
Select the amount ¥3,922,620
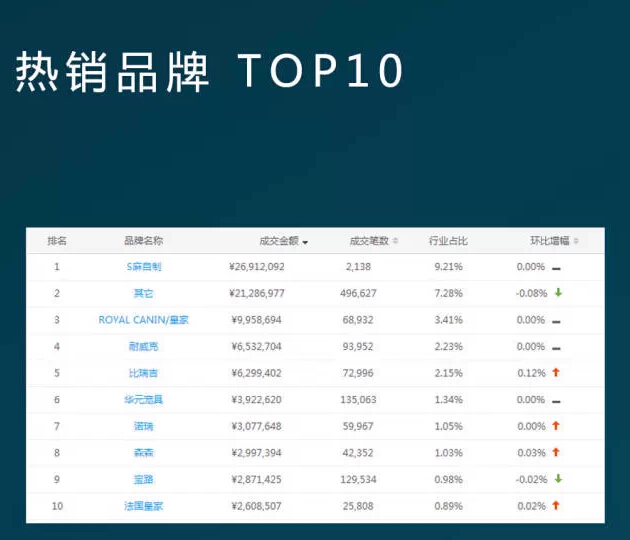pos(257,400)
